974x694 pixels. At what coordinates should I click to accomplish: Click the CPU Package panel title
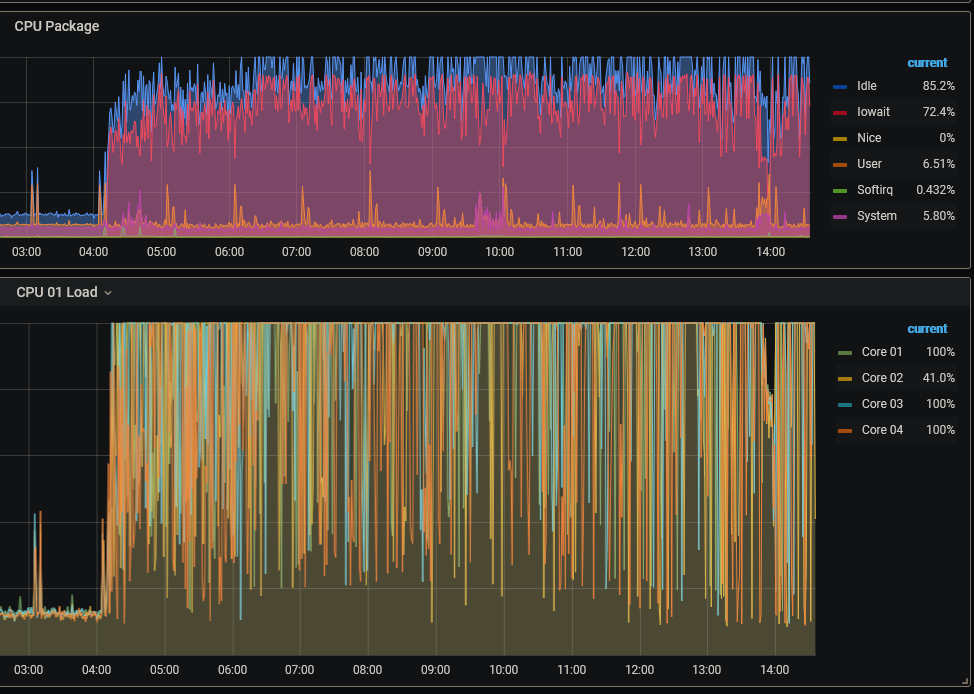pos(57,26)
